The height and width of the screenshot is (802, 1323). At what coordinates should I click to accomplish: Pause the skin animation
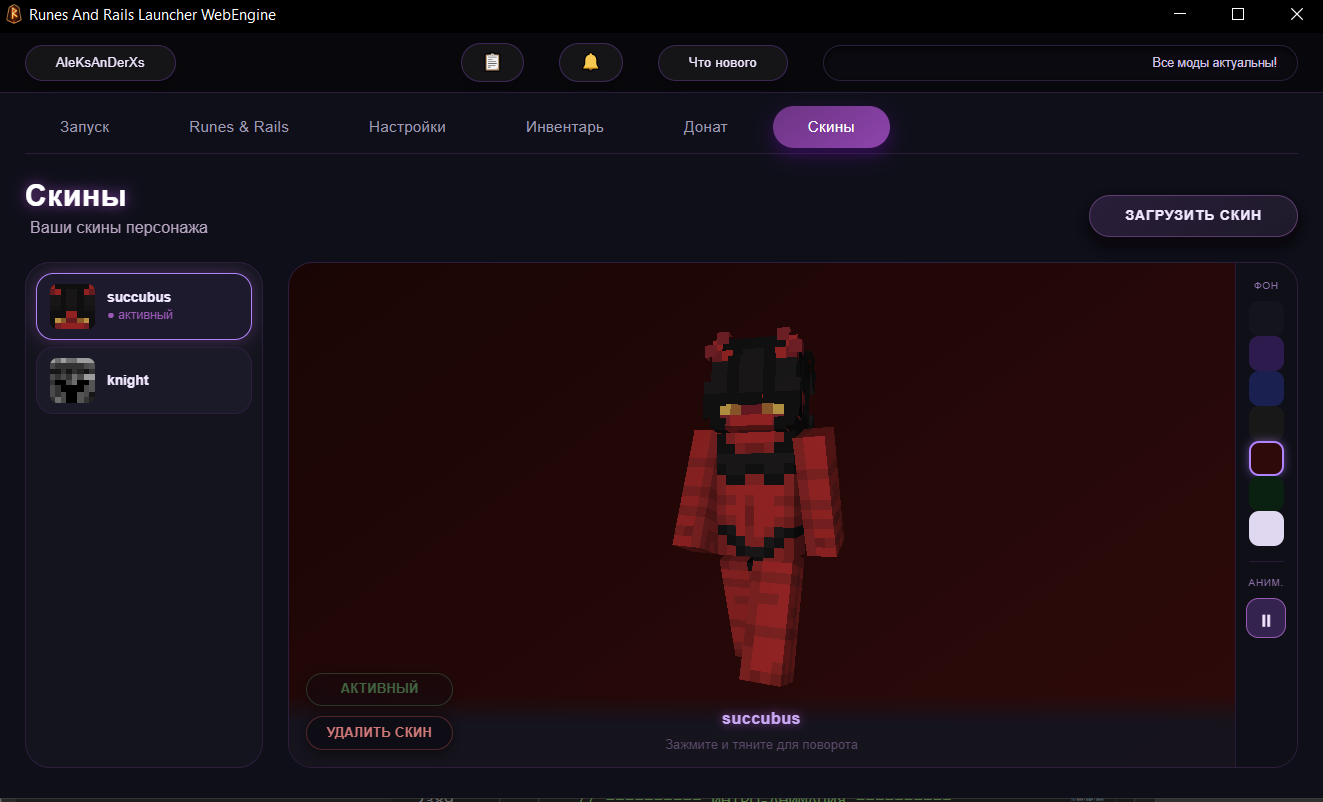point(1266,618)
